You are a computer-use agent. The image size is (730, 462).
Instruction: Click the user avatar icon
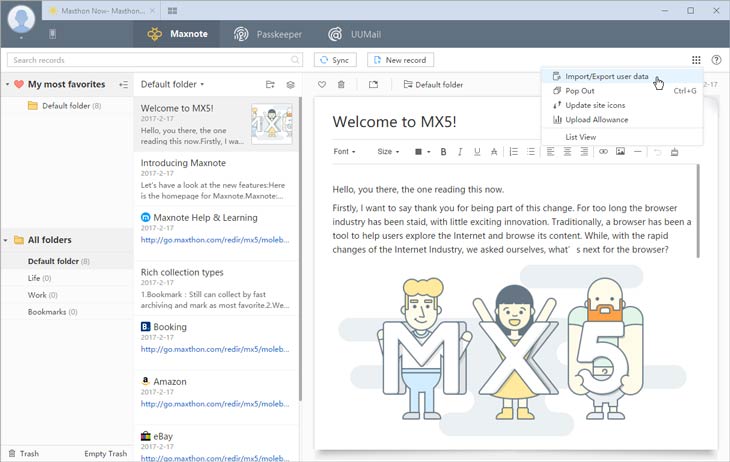[21, 19]
